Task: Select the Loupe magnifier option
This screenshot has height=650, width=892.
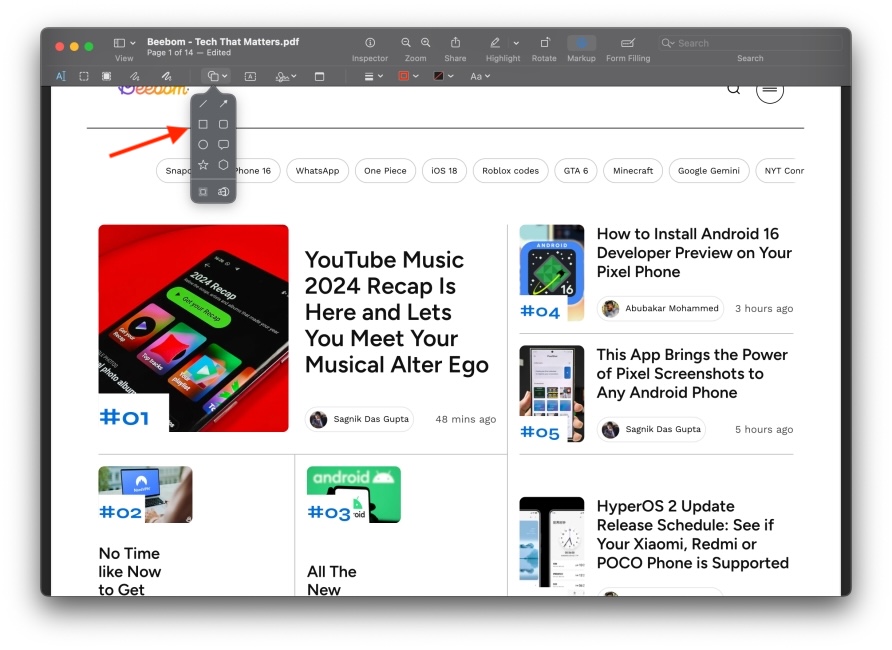Action: click(224, 192)
